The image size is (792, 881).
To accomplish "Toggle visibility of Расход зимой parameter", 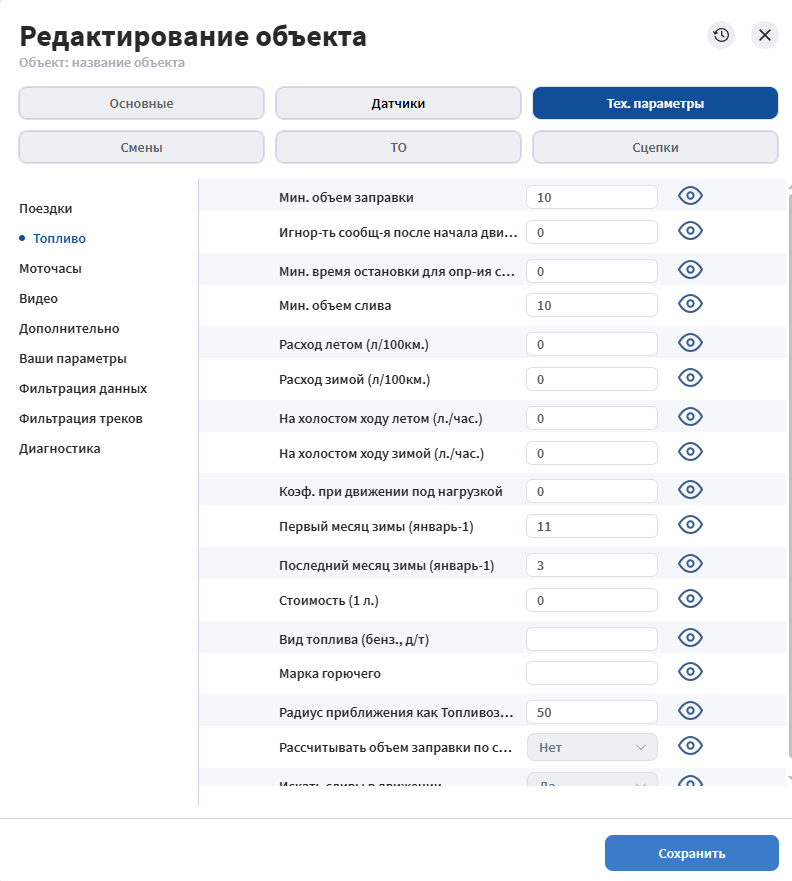I will point(690,378).
